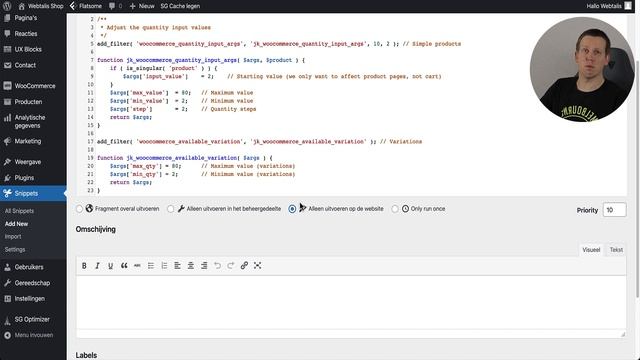
Task: Open Hallo Webtails user account menu
Action: [609, 6]
